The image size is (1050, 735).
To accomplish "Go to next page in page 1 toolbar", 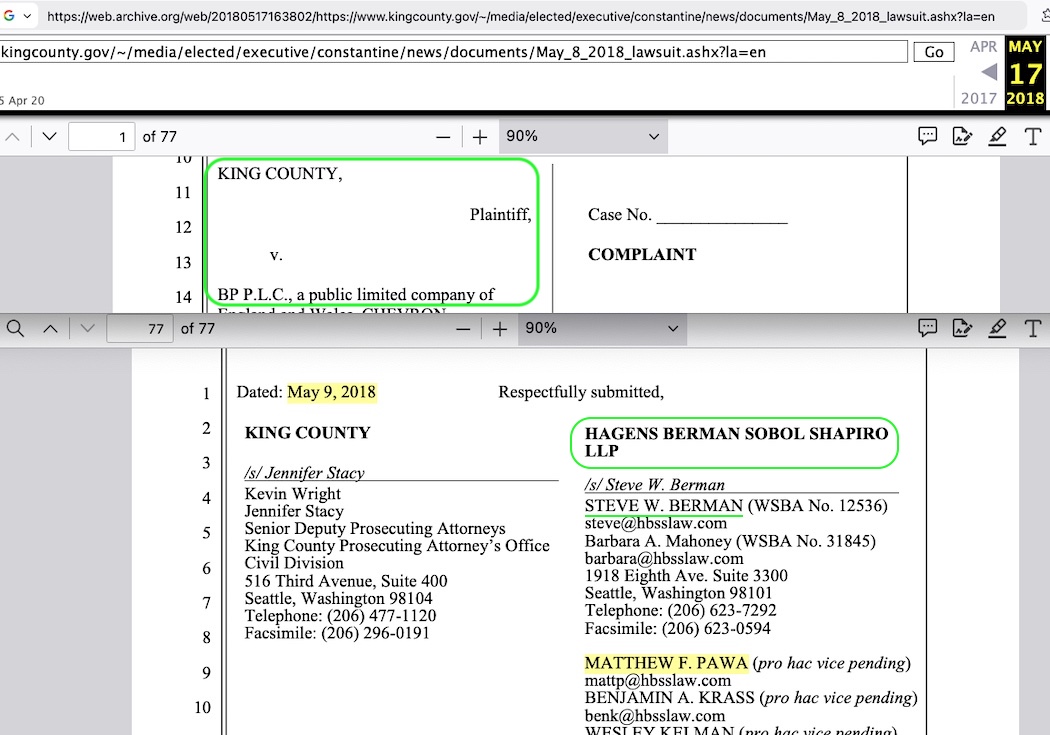I will click(x=49, y=137).
